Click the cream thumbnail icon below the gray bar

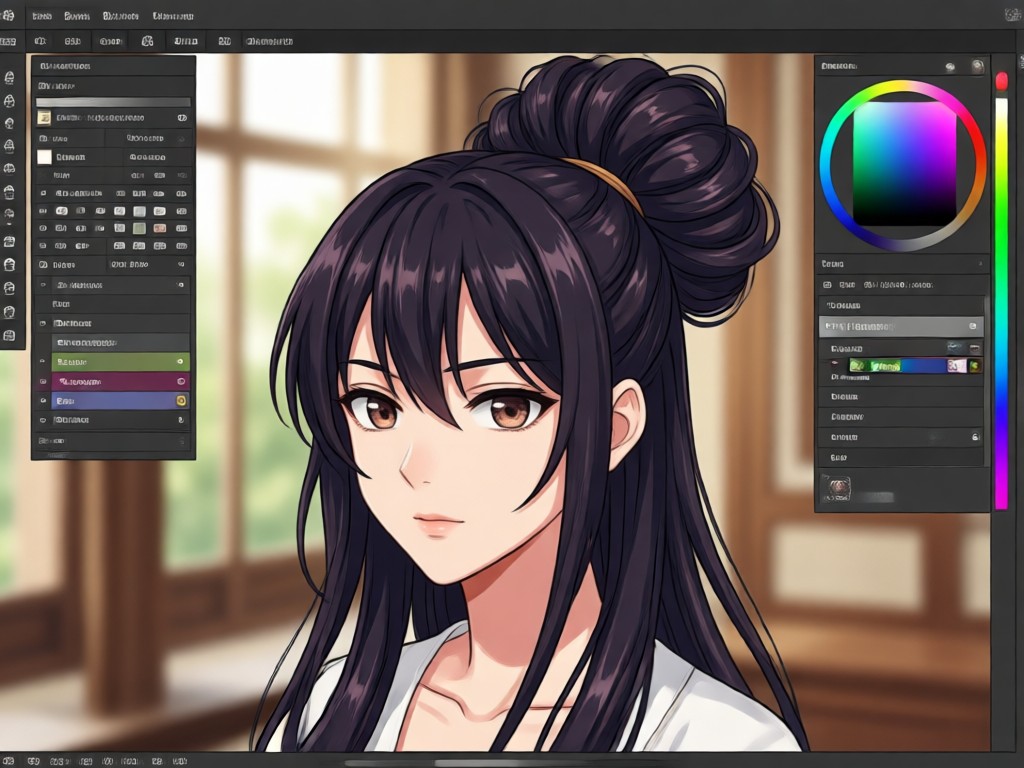click(x=44, y=118)
